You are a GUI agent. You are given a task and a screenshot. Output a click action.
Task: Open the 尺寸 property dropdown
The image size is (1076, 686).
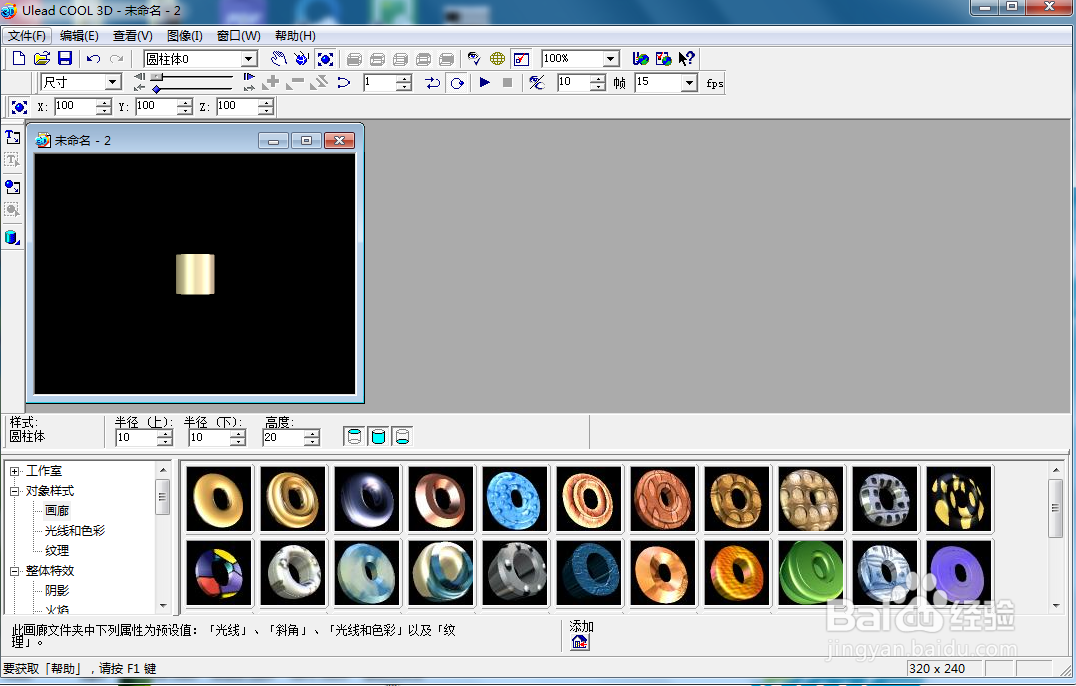point(113,82)
